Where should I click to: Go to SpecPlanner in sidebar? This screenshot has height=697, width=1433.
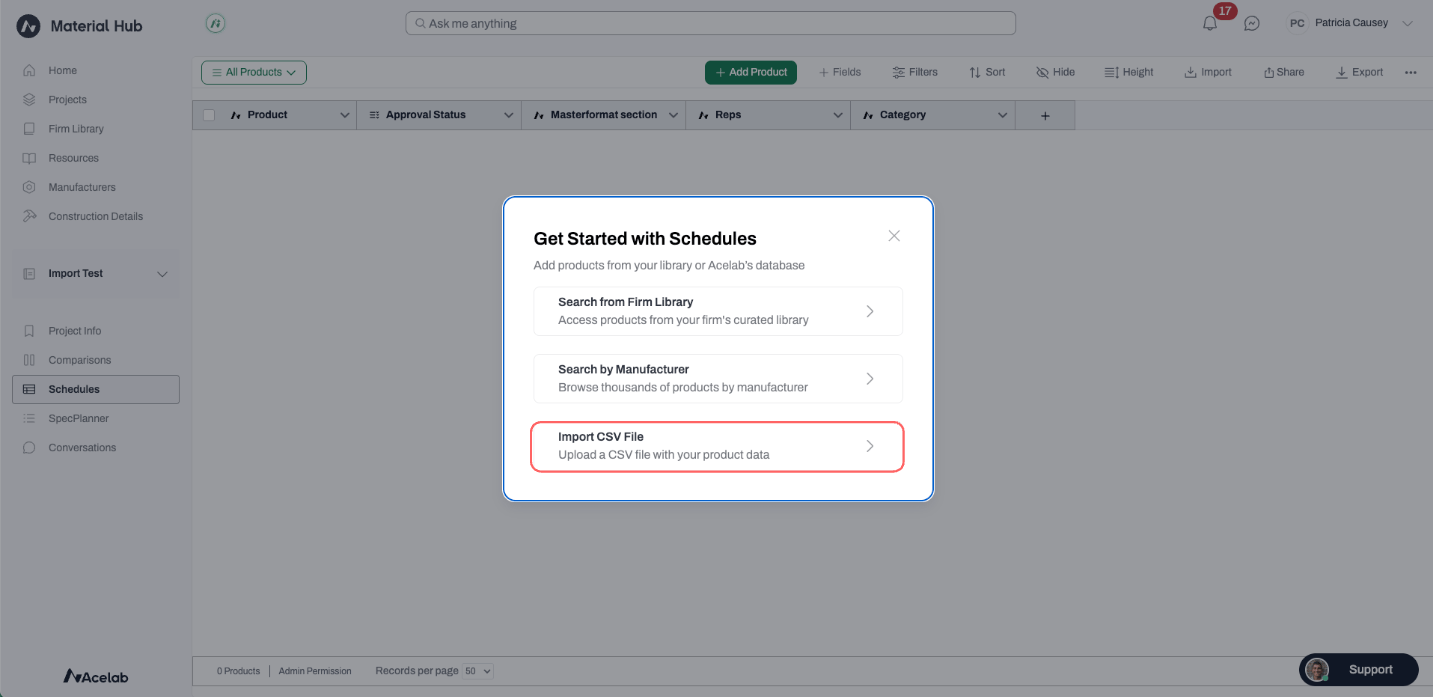click(x=78, y=418)
